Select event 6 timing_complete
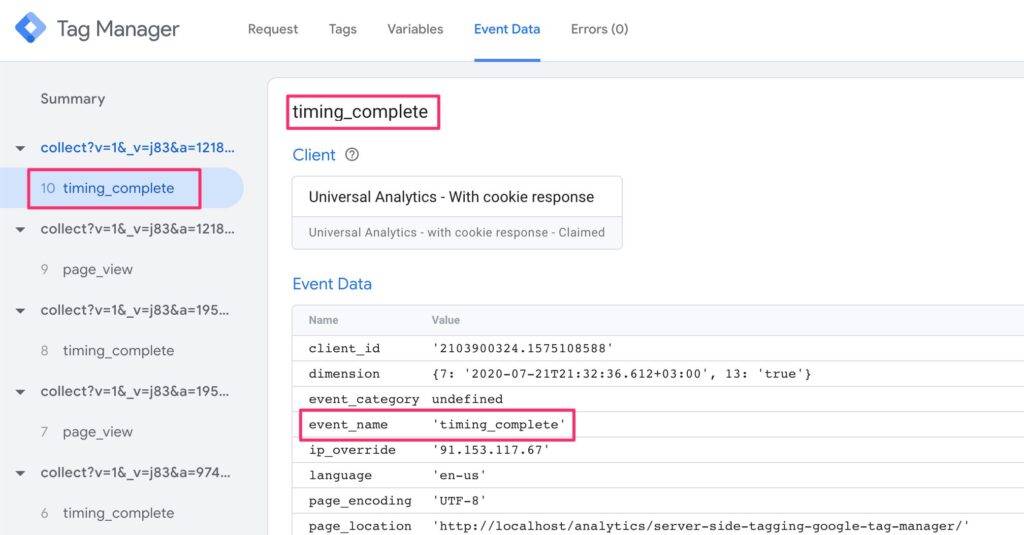This screenshot has height=535, width=1024. 117,513
